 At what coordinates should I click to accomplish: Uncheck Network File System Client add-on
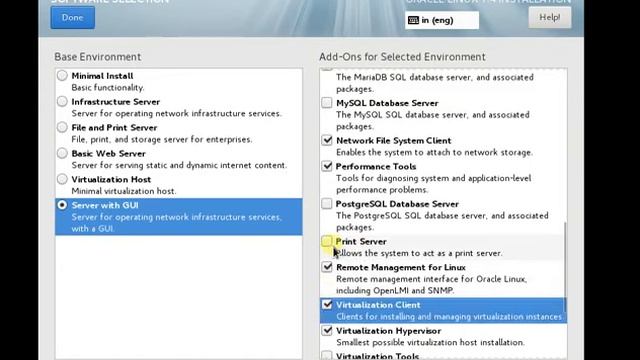tap(327, 140)
